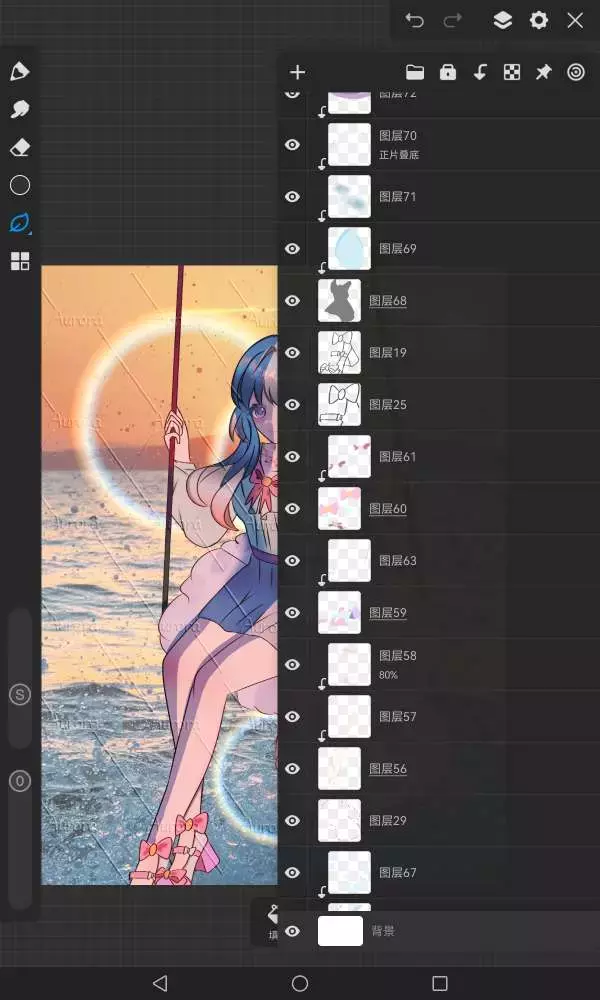
Task: Click the pin icon in layers panel
Action: click(x=544, y=72)
